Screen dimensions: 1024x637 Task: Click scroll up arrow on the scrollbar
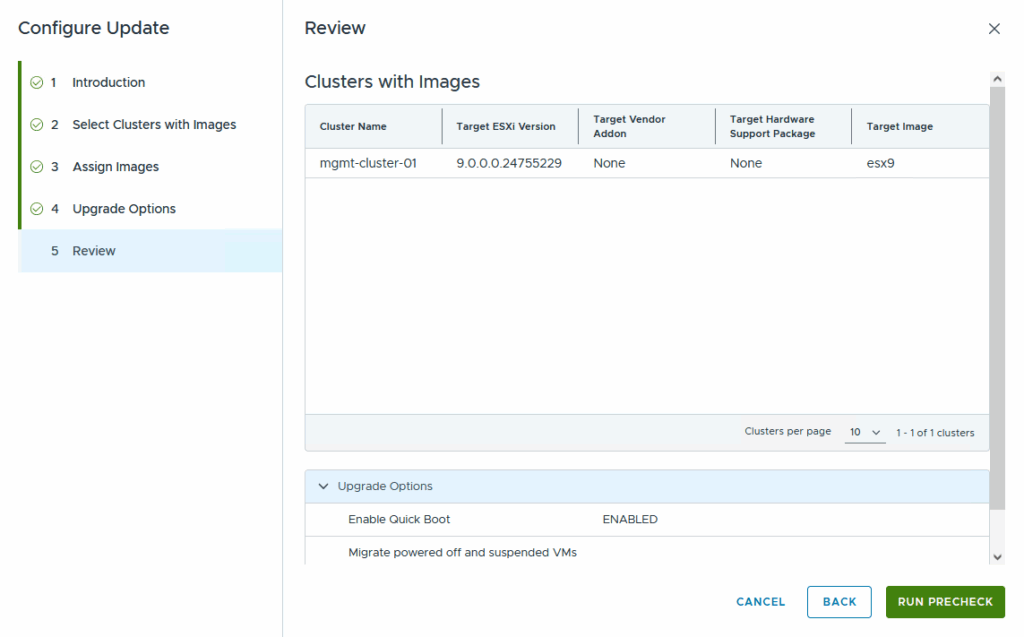point(997,78)
